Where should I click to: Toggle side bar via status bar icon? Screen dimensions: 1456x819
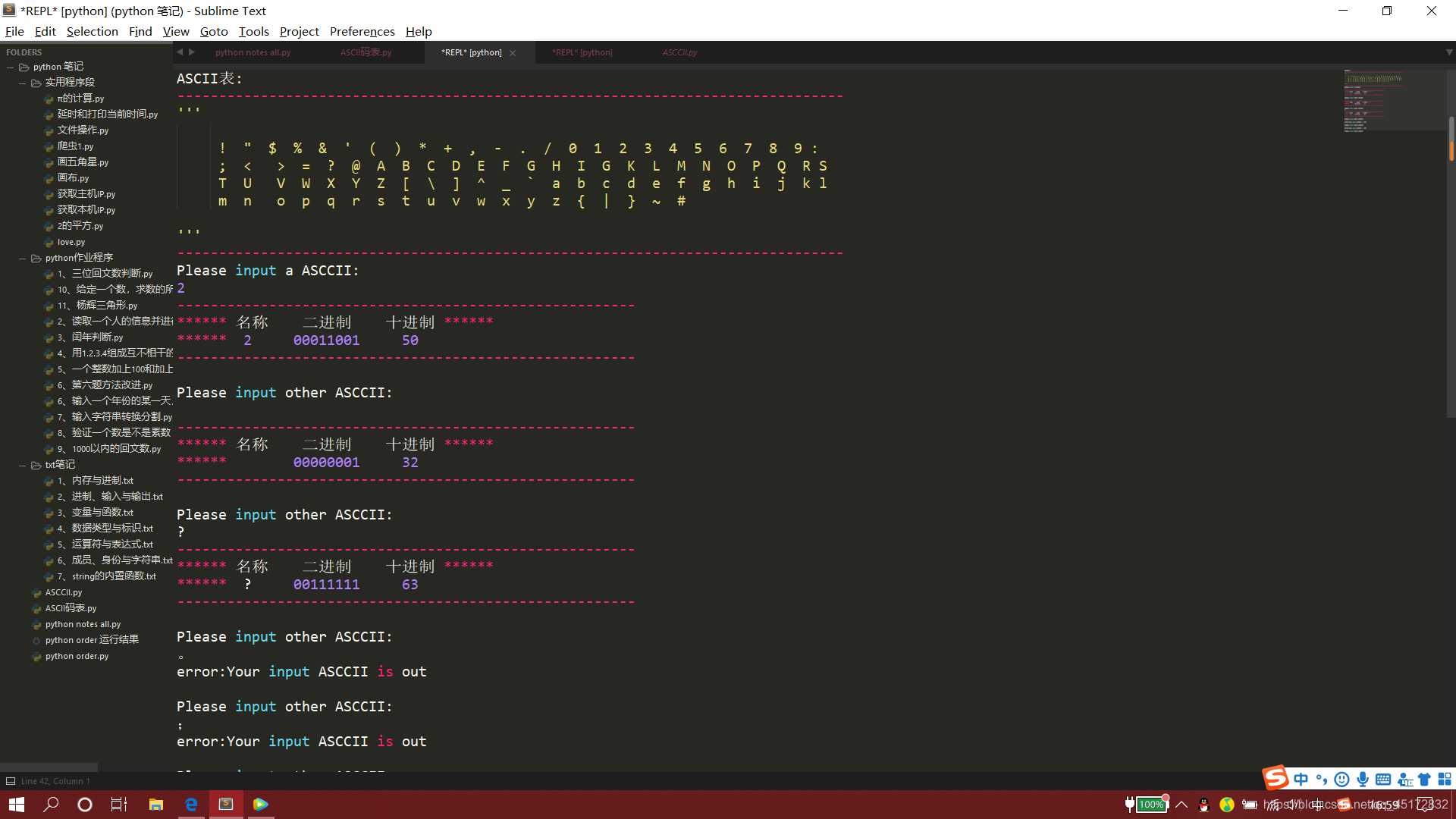(x=11, y=781)
